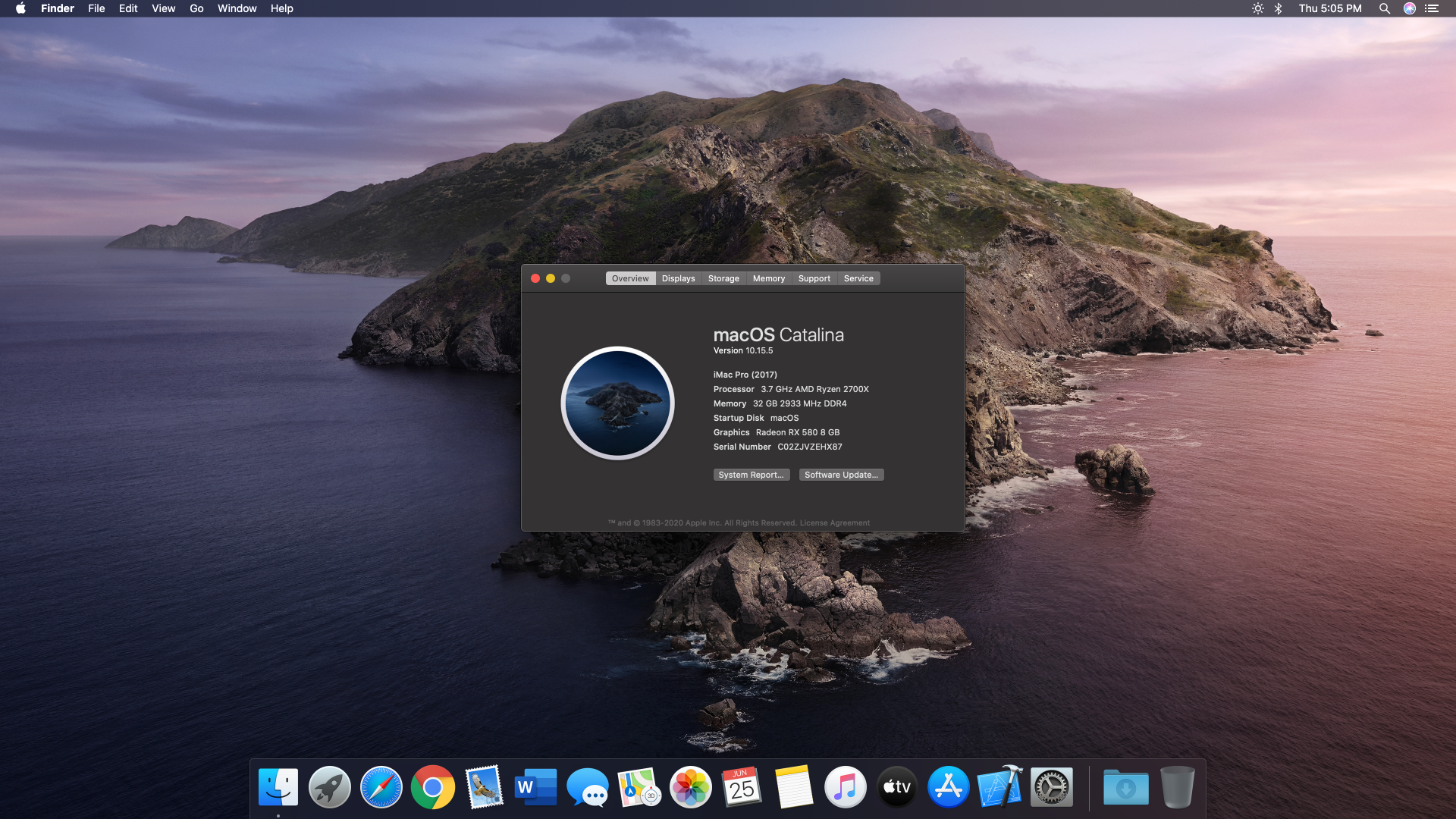Click the Version 10.15.5 text
This screenshot has height=819, width=1456.
point(743,350)
